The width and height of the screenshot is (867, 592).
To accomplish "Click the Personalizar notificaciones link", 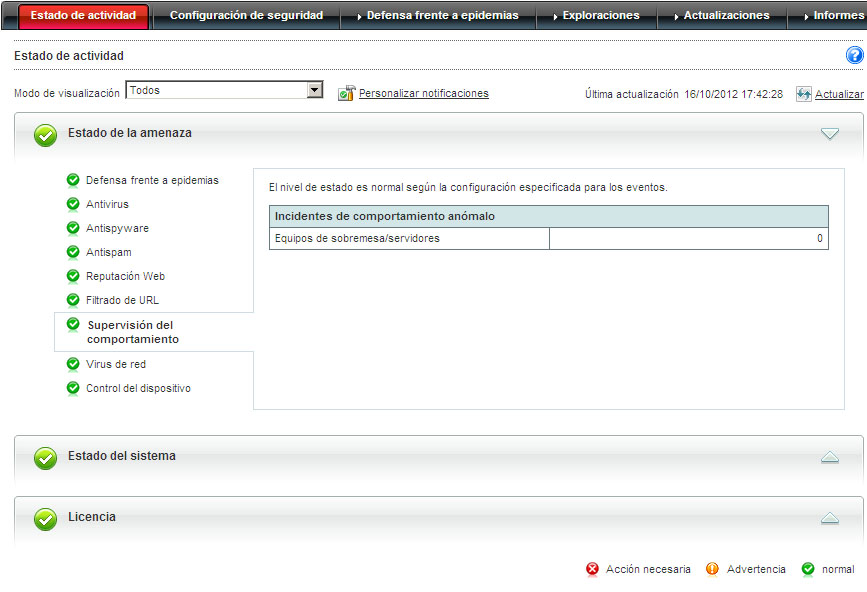I will point(423,93).
